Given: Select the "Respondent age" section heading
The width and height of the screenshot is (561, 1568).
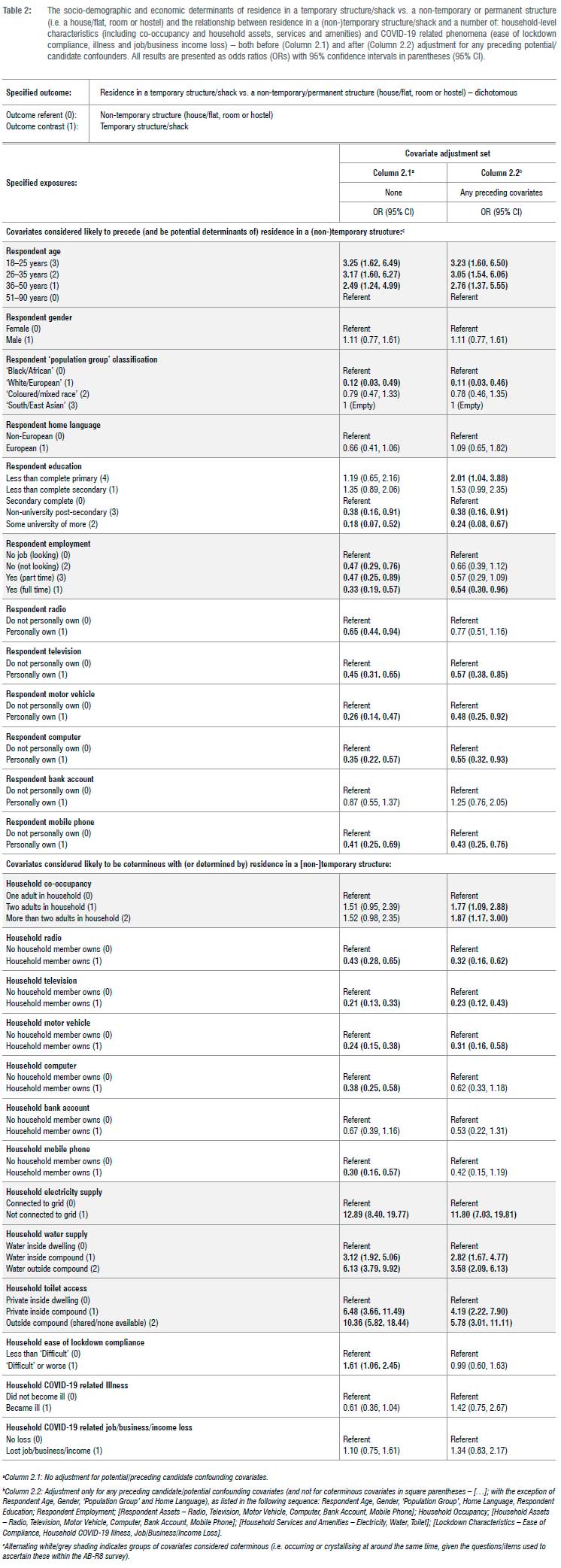Looking at the screenshot, I should (34, 251).
